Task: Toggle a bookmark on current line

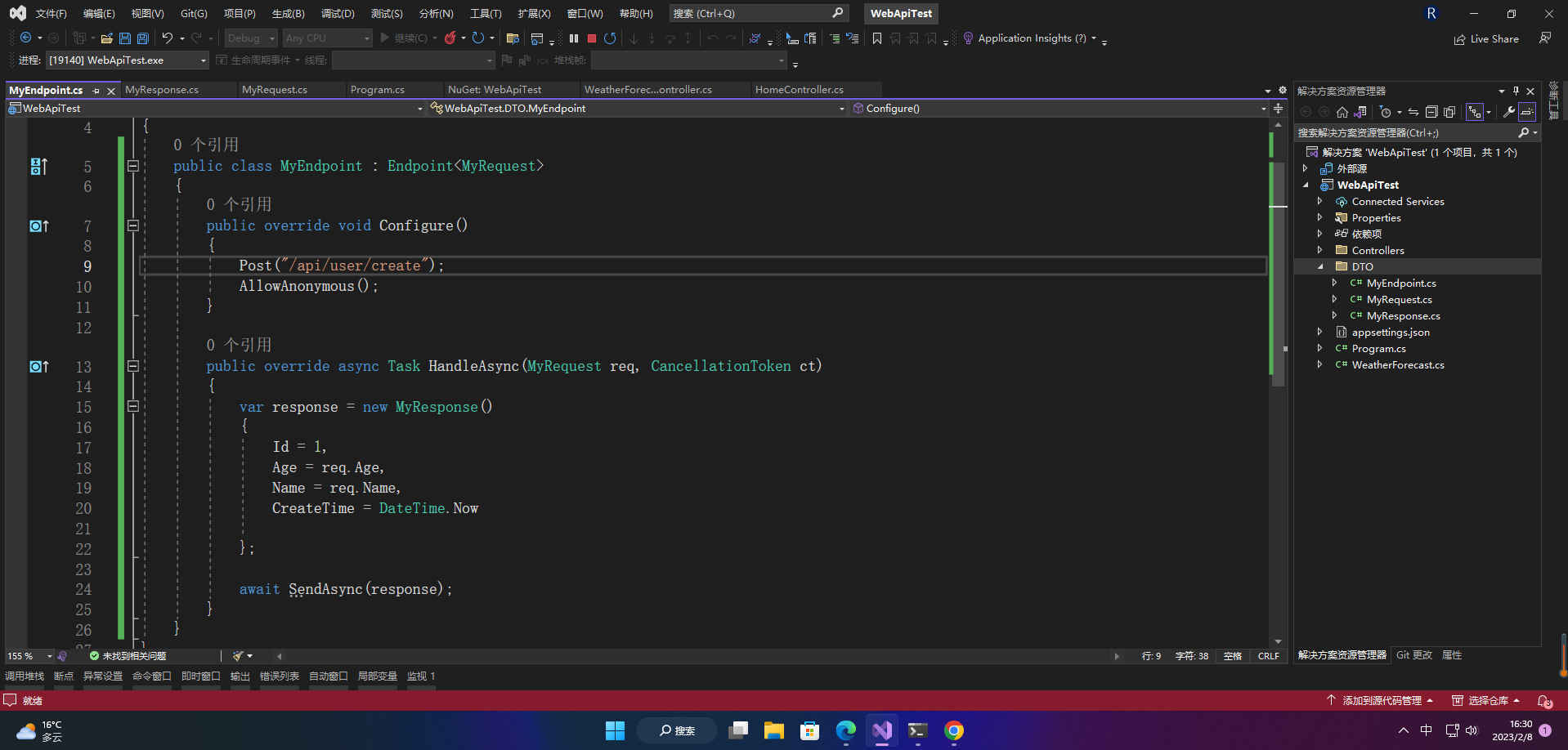Action: point(877,38)
